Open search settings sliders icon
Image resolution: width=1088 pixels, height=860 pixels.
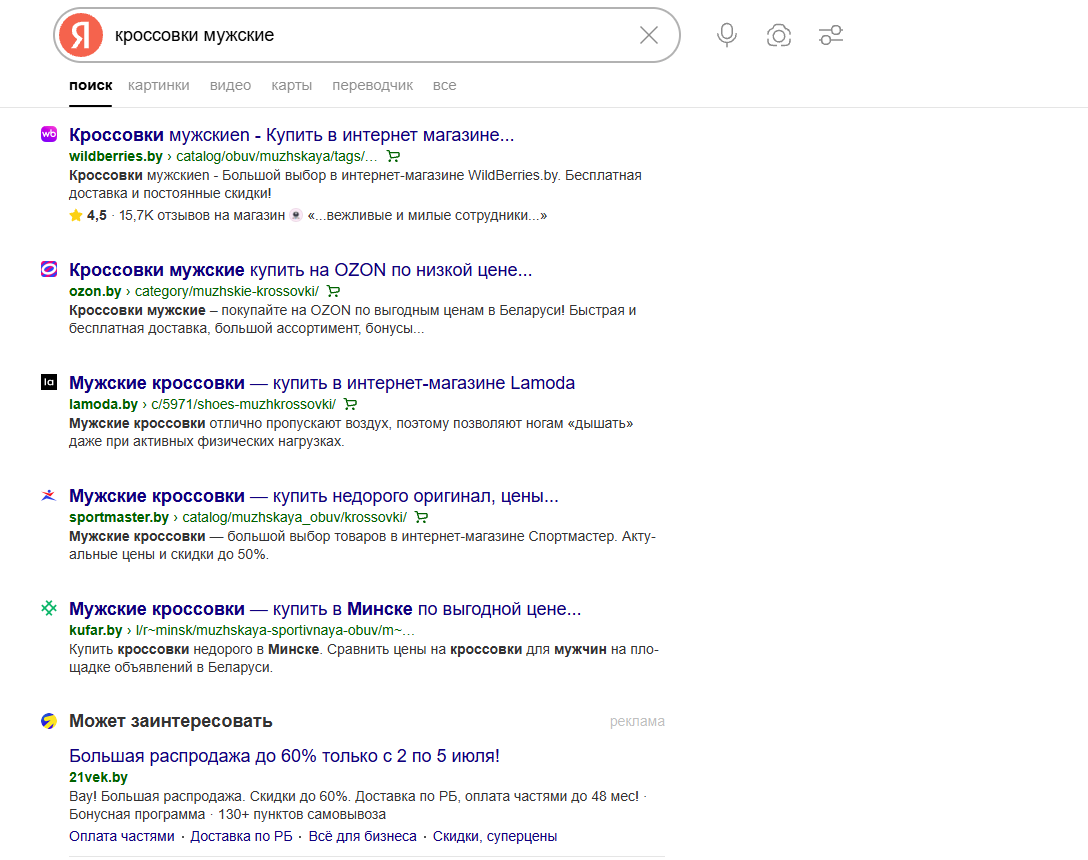pos(831,35)
